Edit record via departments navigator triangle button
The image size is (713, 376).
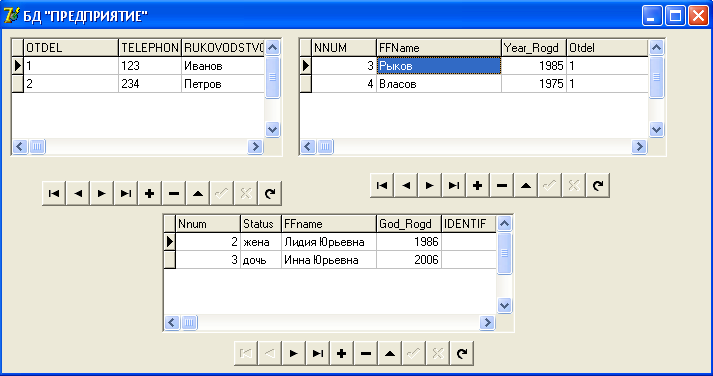(x=197, y=193)
